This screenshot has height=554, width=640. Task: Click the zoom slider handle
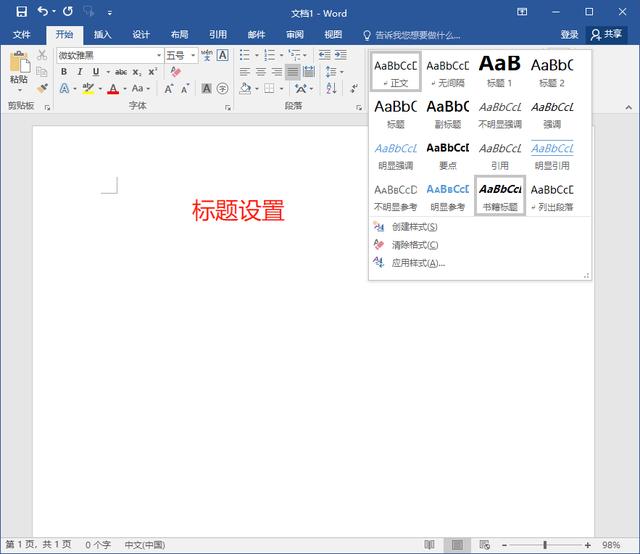(545, 545)
